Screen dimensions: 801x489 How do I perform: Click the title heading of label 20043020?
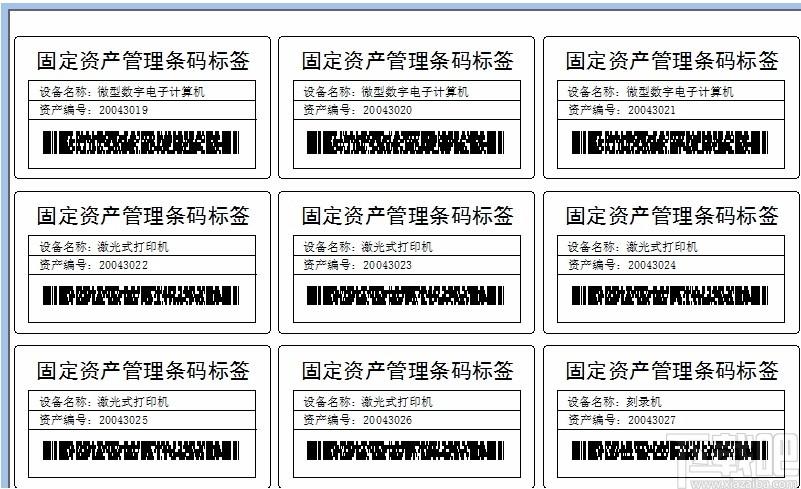(407, 61)
